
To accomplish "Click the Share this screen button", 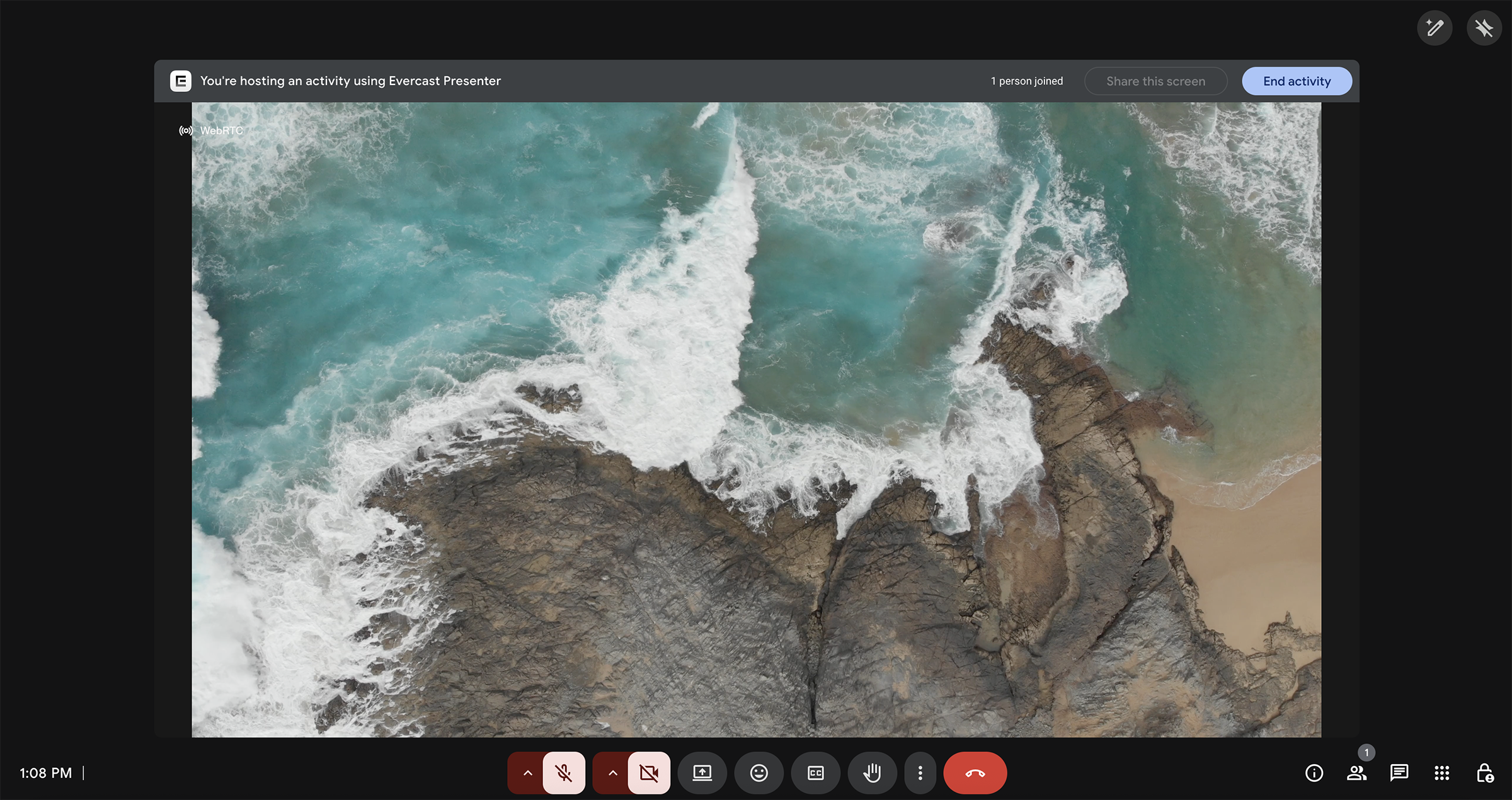I will 1155,81.
